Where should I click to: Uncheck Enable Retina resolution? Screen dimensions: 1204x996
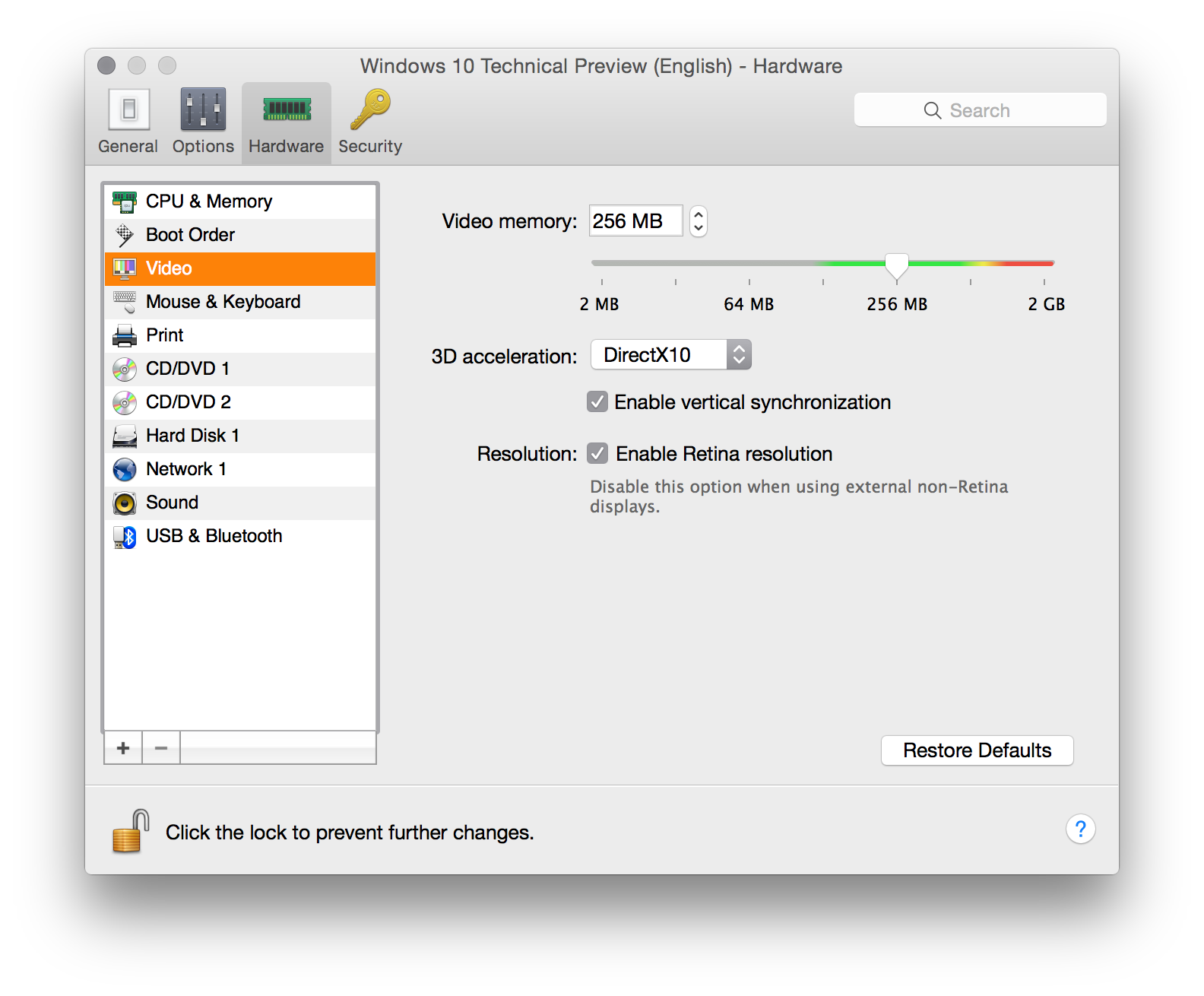click(x=597, y=454)
